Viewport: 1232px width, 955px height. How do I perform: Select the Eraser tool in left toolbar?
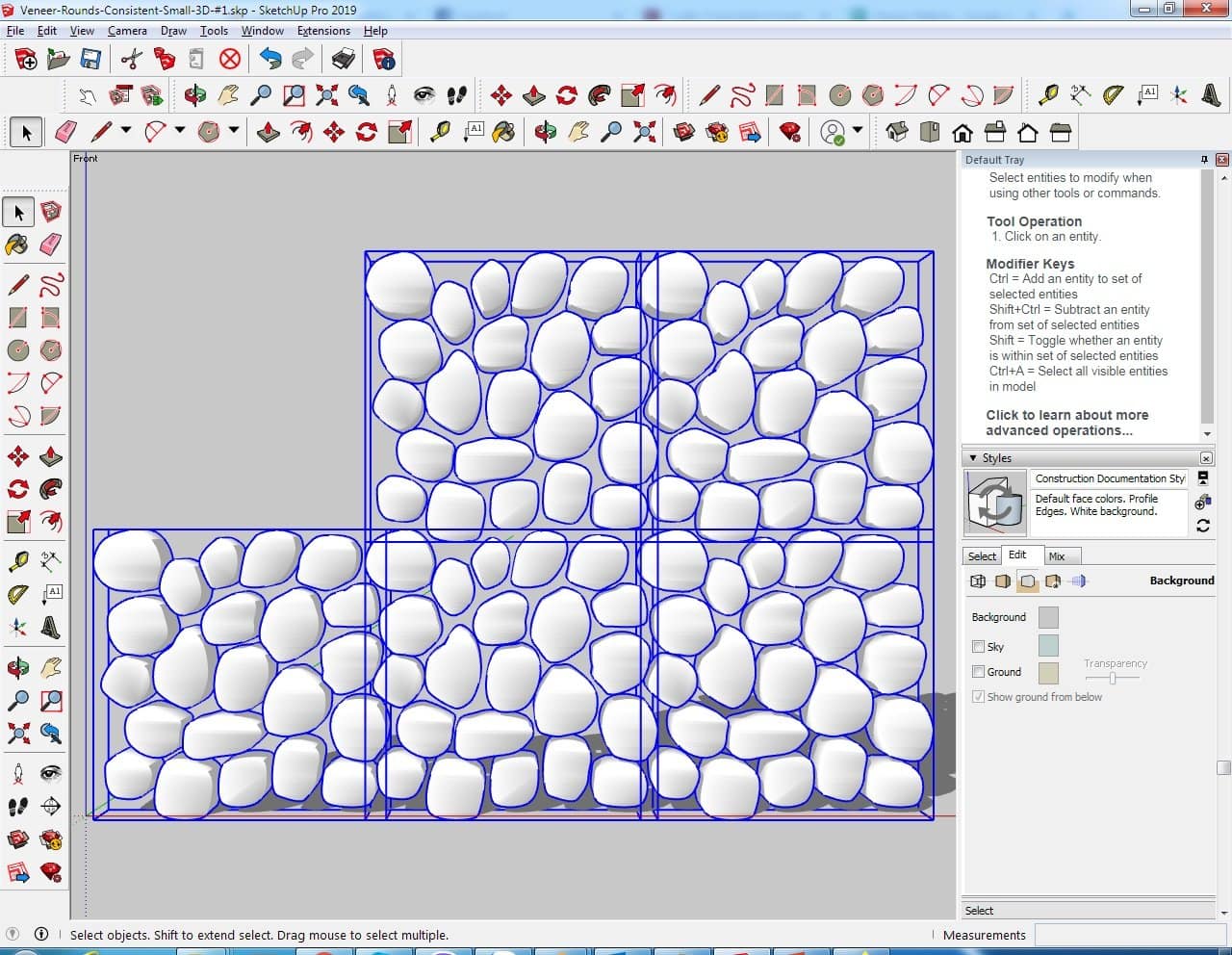pyautogui.click(x=51, y=245)
